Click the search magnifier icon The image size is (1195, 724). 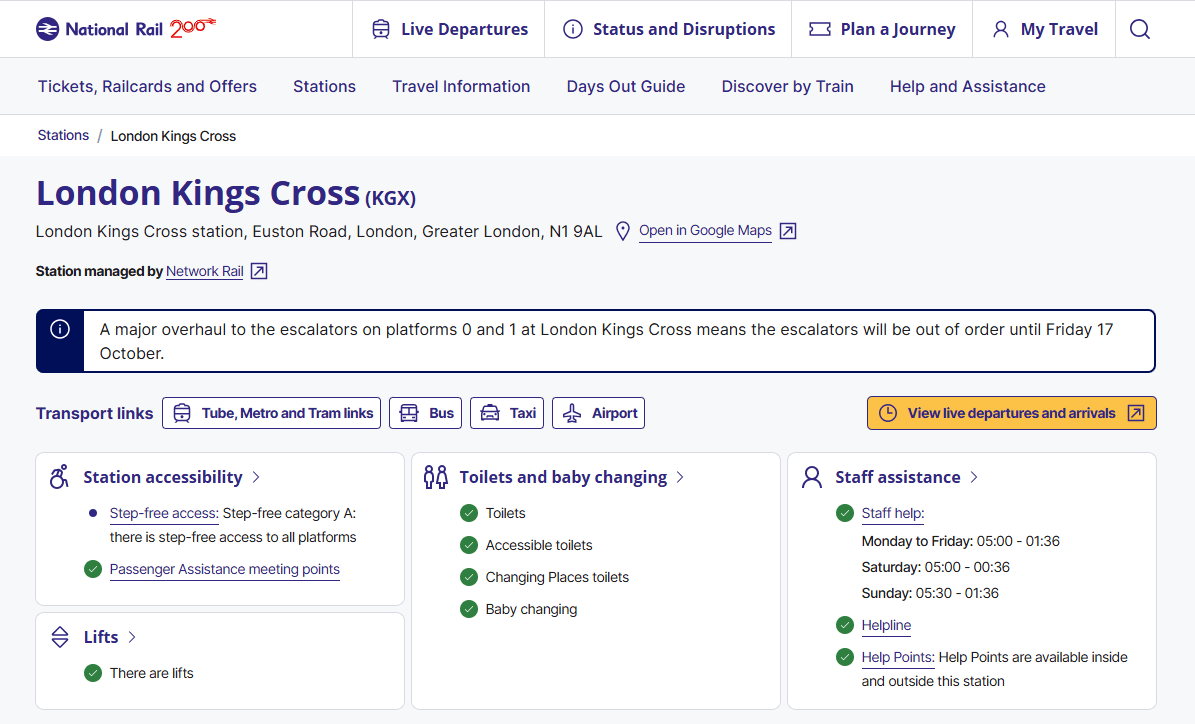[1139, 29]
